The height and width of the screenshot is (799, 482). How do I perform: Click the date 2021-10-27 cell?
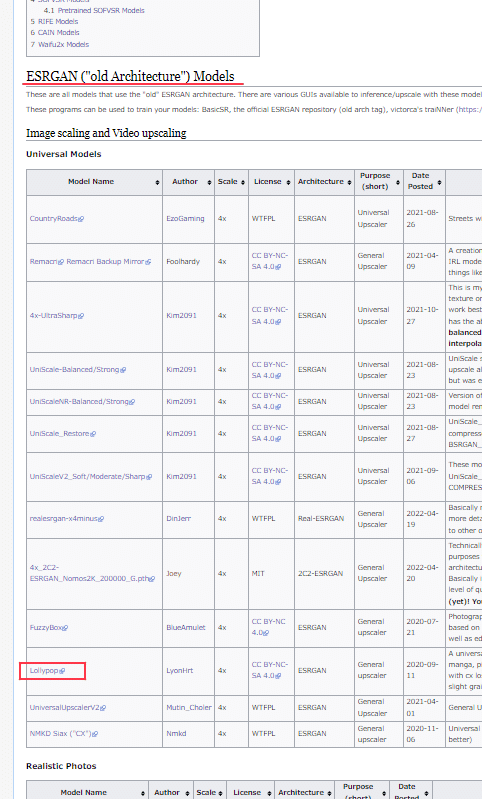(x=422, y=315)
